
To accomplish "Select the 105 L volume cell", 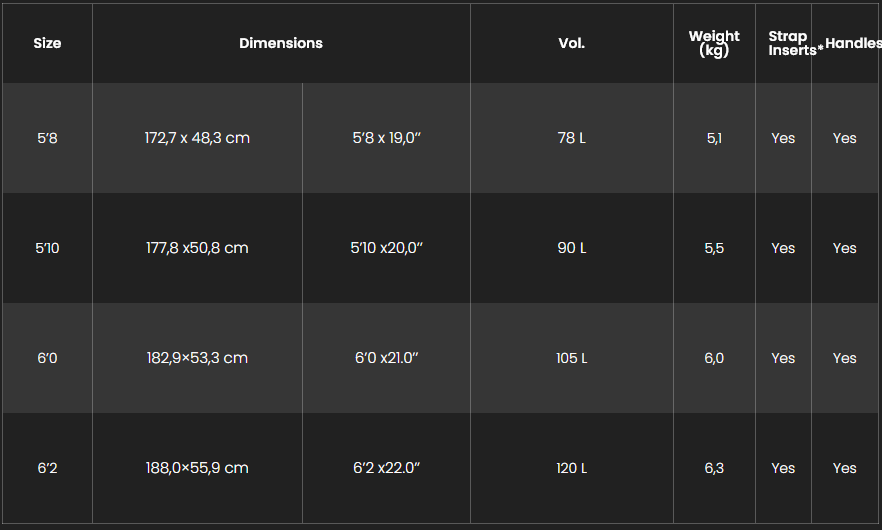I will 572,358.
